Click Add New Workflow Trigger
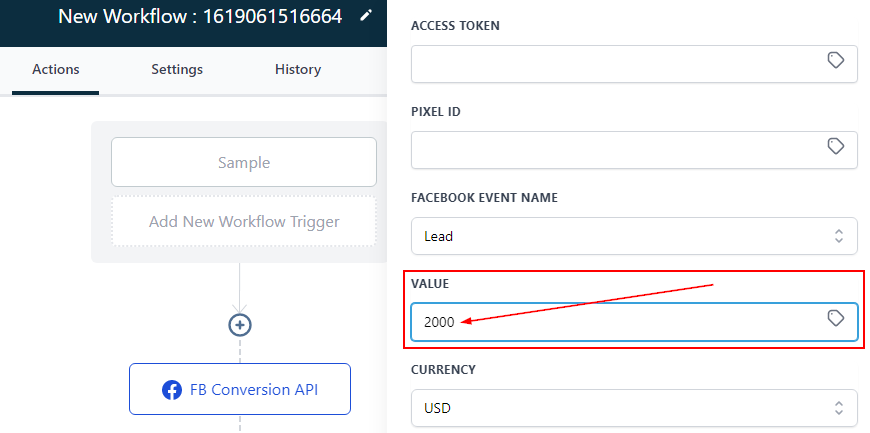 click(244, 221)
